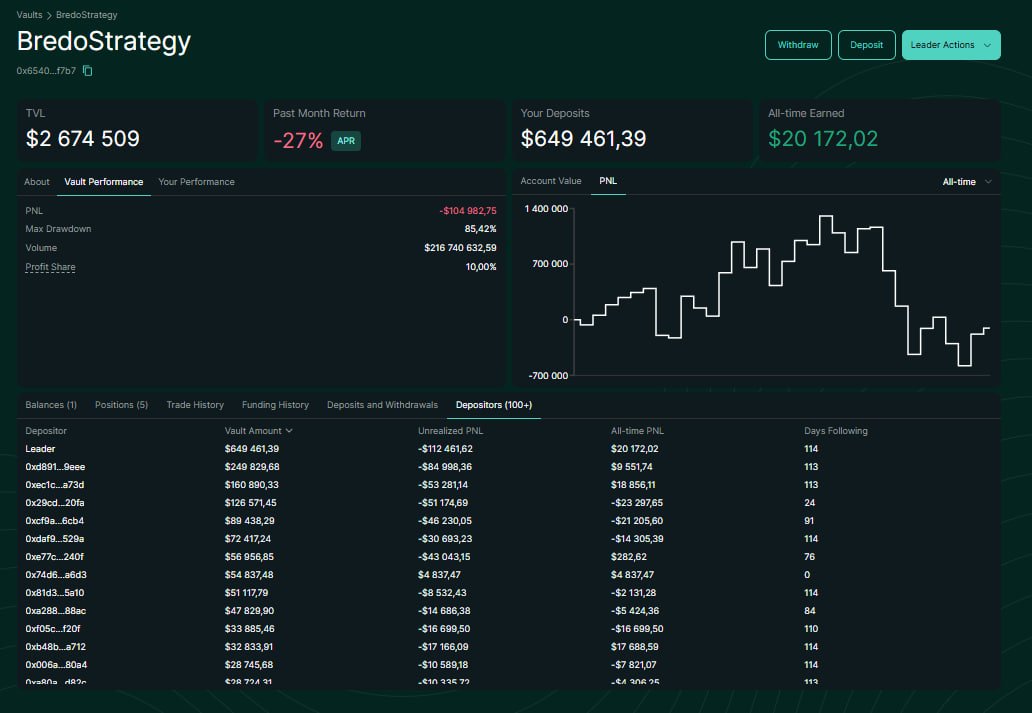Click Your Deposits value $649 461,39
This screenshot has width=1032, height=713.
point(583,138)
